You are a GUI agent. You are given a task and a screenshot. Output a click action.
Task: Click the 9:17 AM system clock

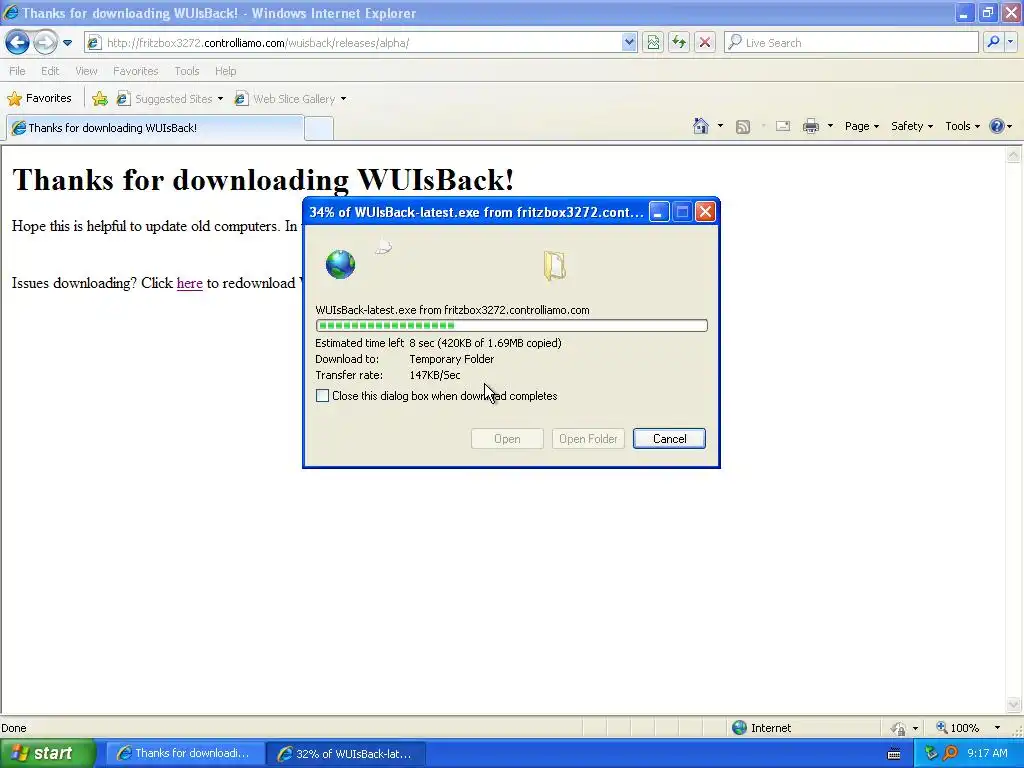tap(987, 754)
